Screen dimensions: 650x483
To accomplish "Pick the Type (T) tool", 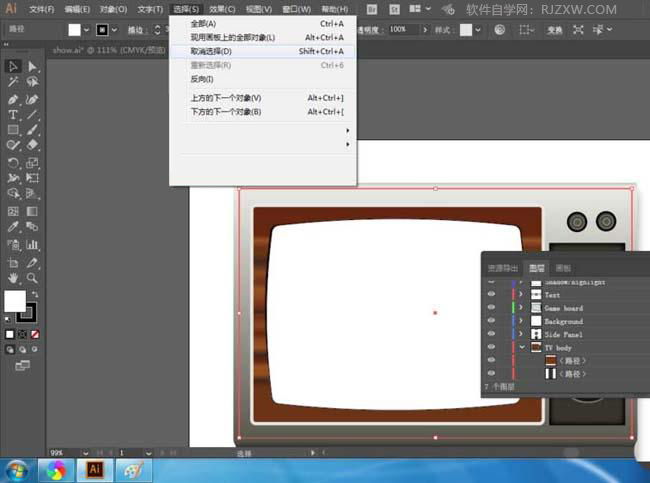I will click(x=13, y=115).
